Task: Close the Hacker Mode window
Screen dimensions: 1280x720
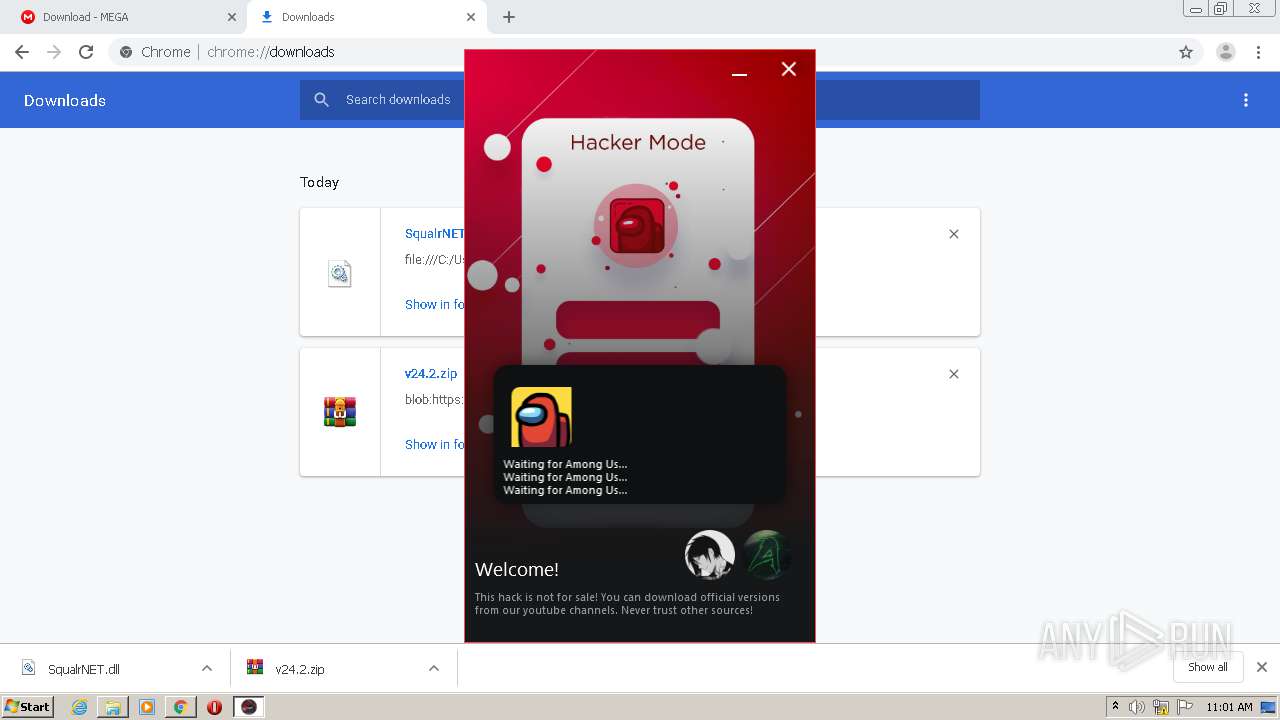Action: 789,69
